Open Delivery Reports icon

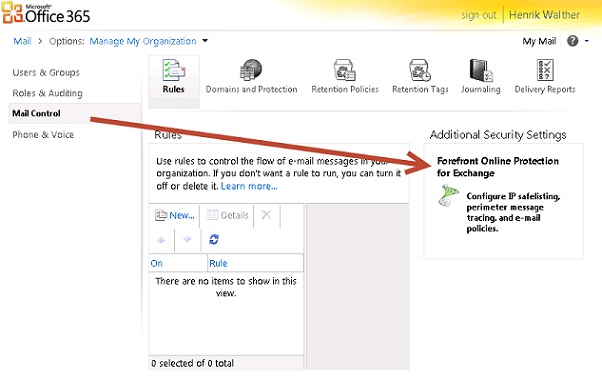(545, 69)
